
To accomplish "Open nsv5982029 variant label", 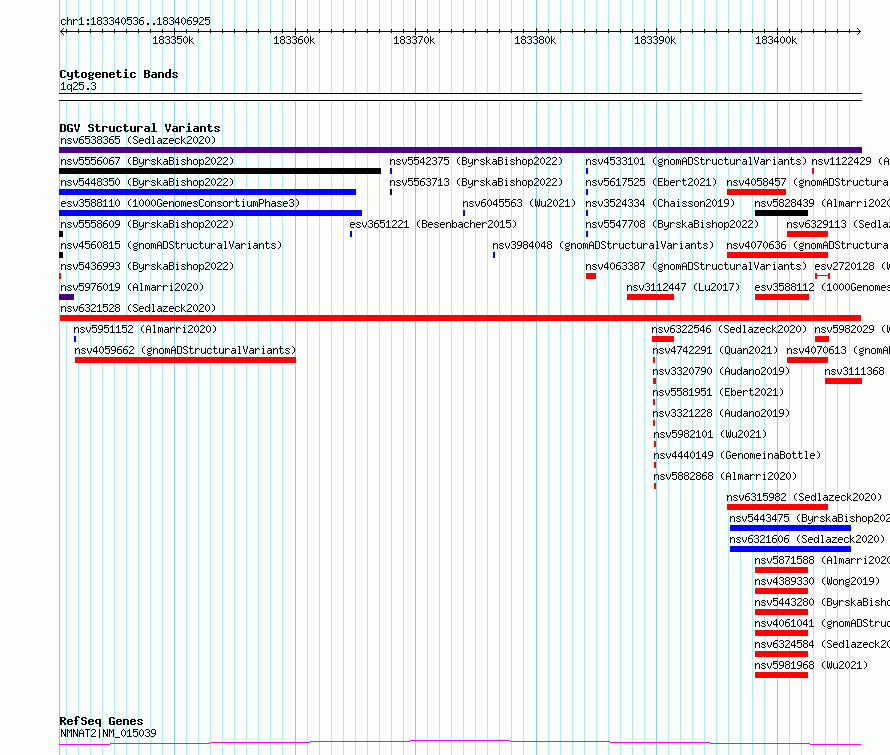I will point(852,329).
